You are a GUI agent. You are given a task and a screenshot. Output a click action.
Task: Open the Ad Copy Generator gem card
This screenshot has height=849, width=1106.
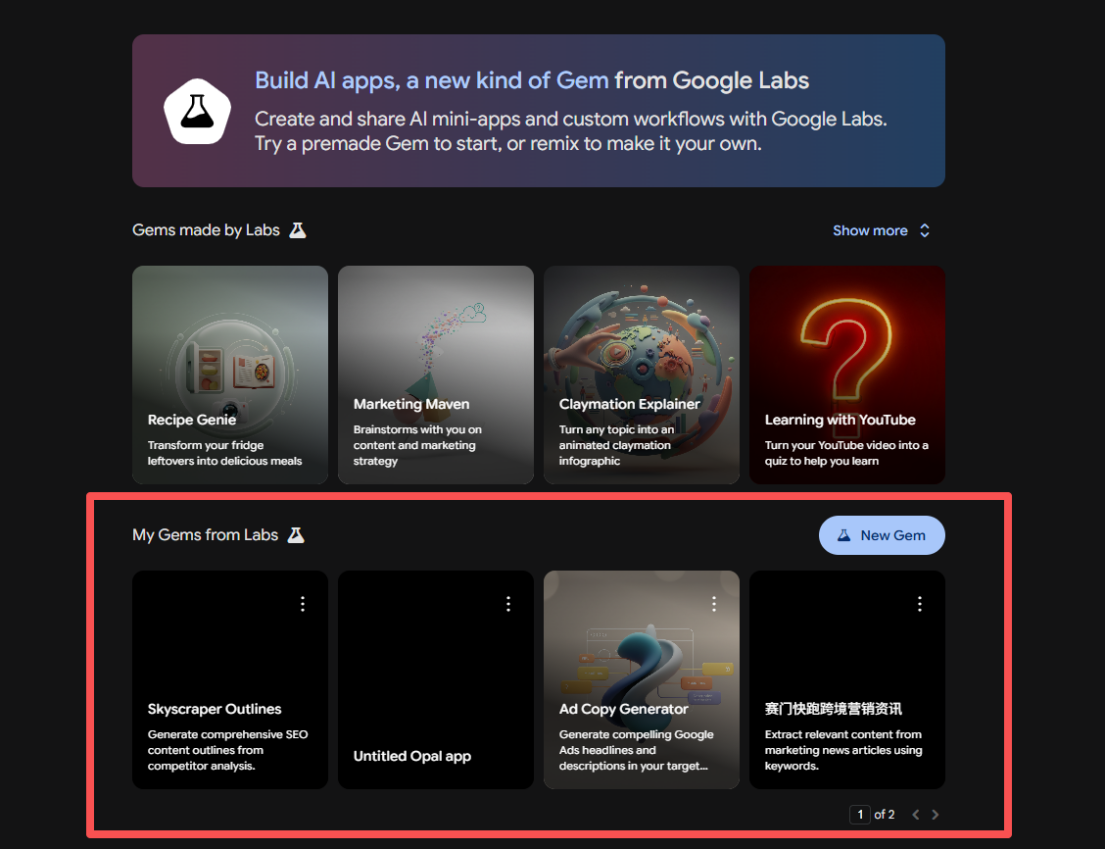pyautogui.click(x=641, y=679)
